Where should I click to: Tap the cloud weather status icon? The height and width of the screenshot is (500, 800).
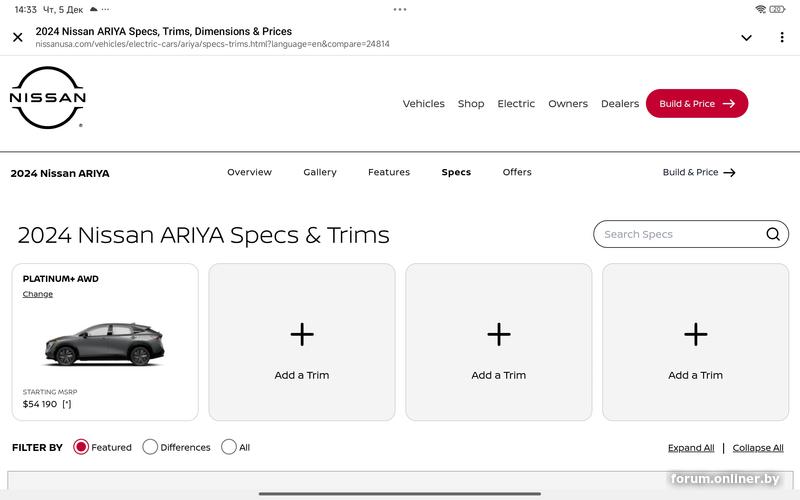click(94, 9)
